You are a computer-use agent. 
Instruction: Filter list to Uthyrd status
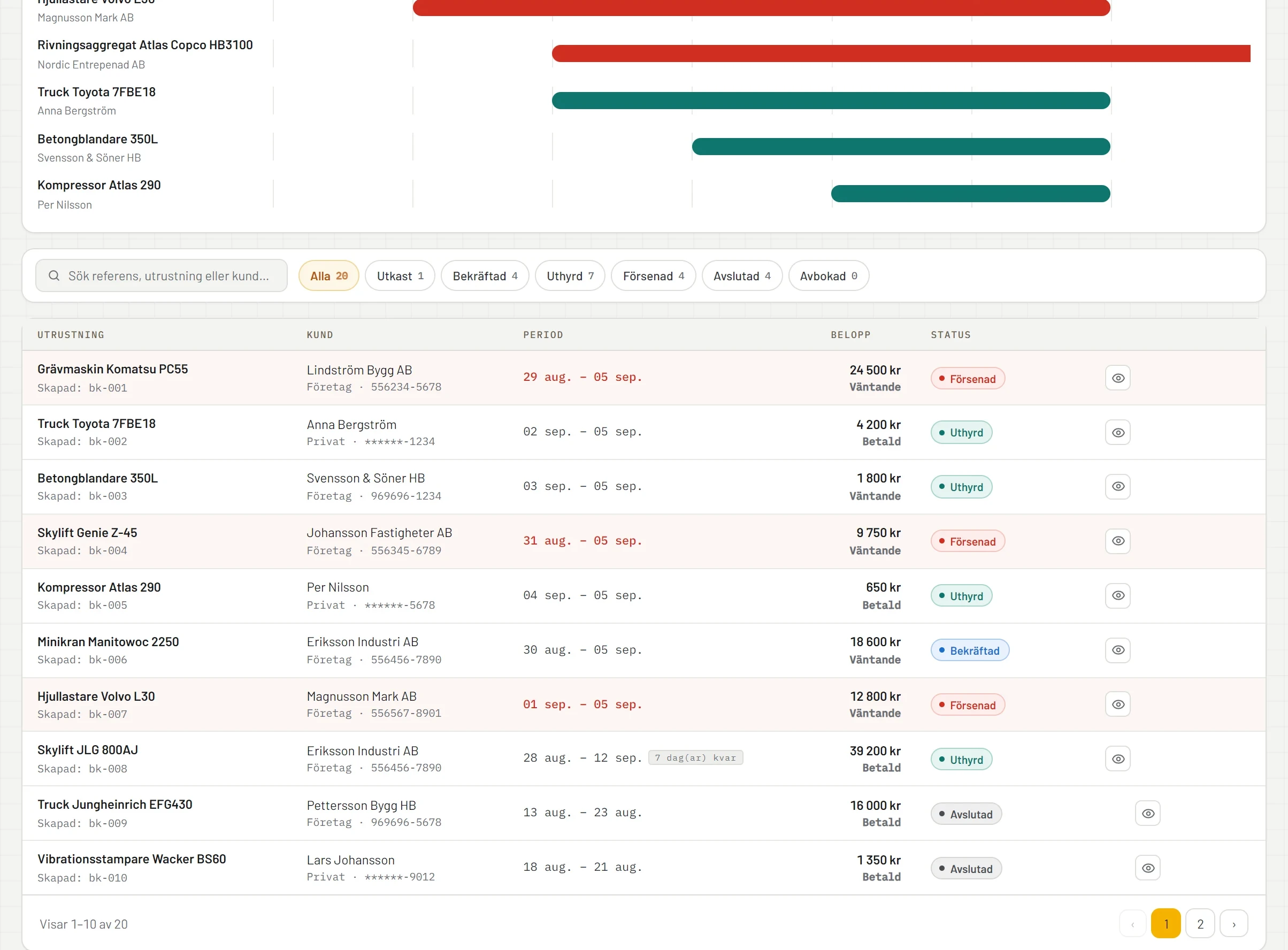point(570,276)
